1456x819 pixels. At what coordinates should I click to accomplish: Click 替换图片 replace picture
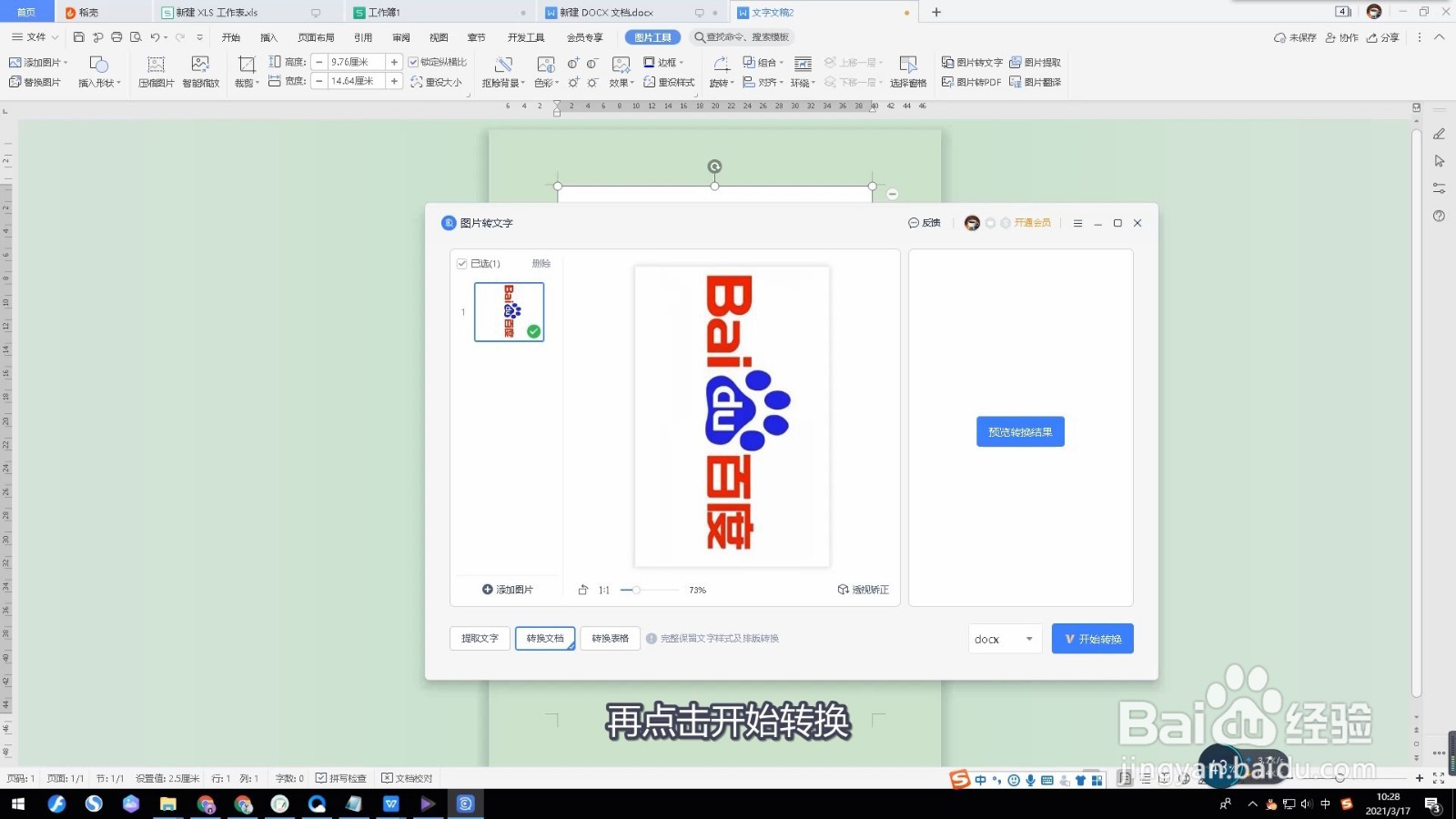point(35,82)
